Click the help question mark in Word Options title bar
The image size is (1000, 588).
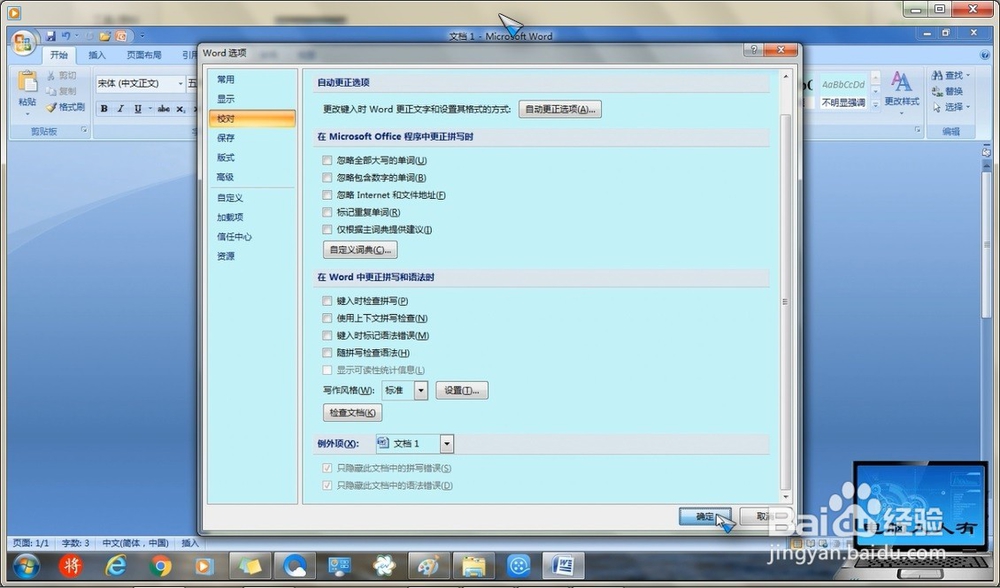(x=753, y=50)
